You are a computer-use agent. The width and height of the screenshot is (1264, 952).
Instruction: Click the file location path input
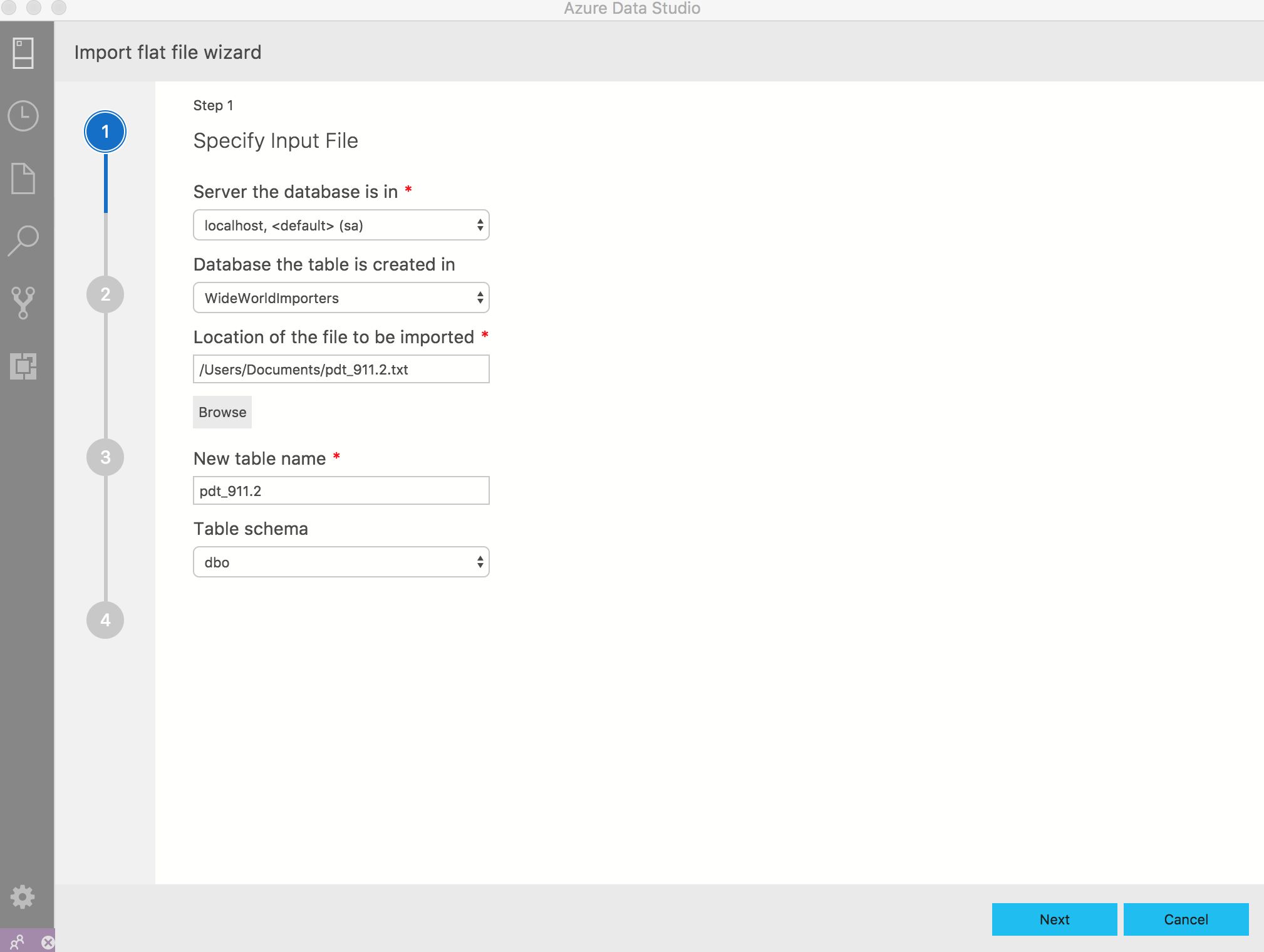tap(341, 369)
